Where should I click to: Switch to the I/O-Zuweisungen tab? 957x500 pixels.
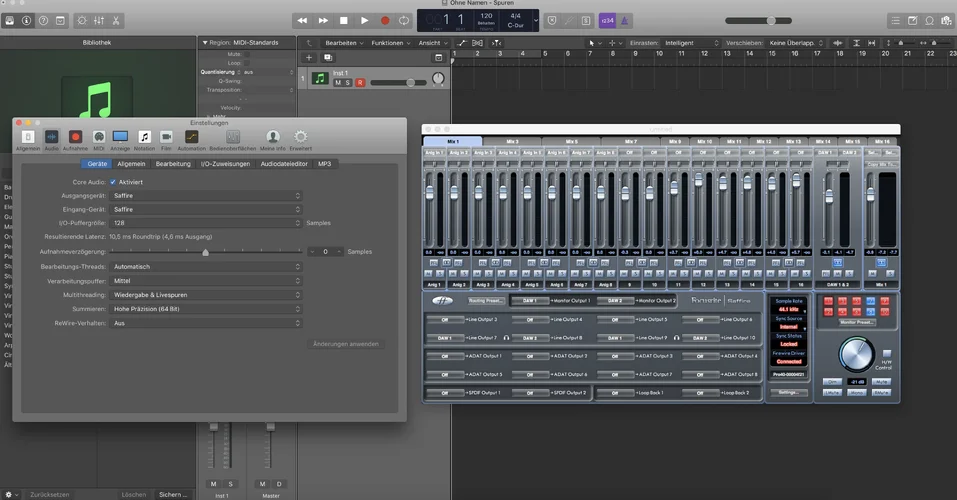tap(225, 163)
